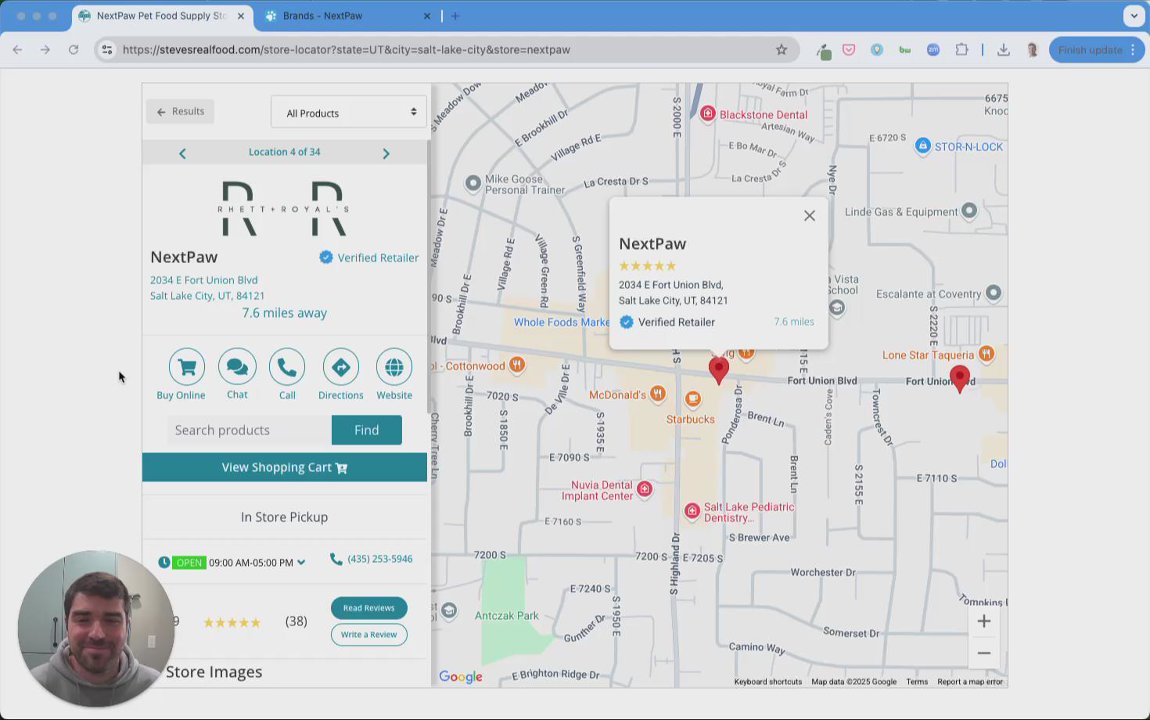Screen dimensions: 1150x720
Task: Click the Call phone icon
Action: 287,367
